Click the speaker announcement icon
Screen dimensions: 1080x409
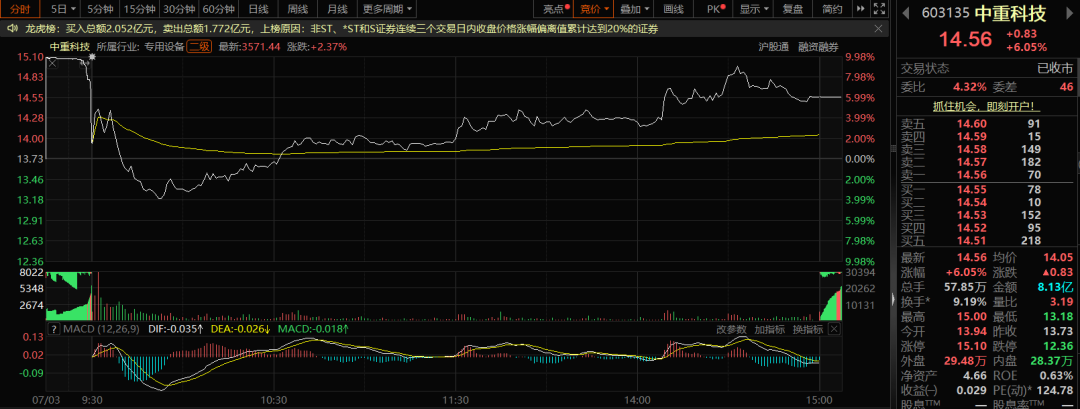[12, 29]
